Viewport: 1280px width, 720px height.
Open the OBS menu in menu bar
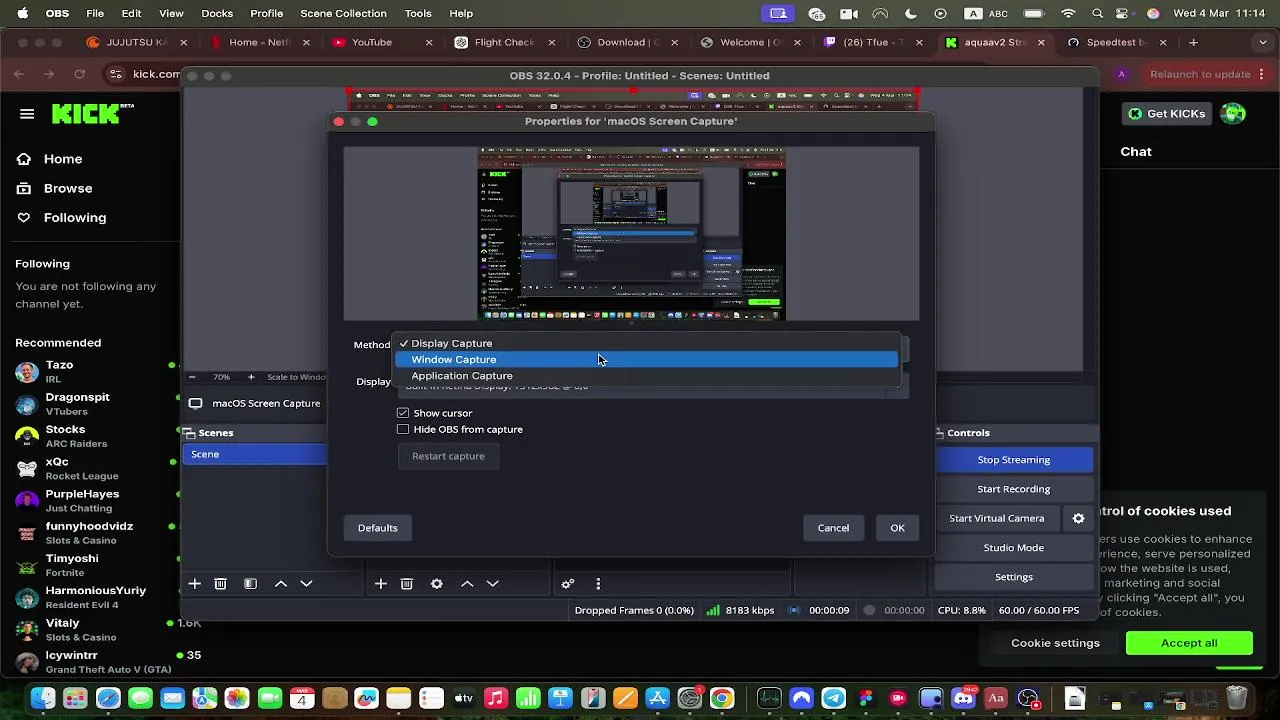(x=57, y=13)
